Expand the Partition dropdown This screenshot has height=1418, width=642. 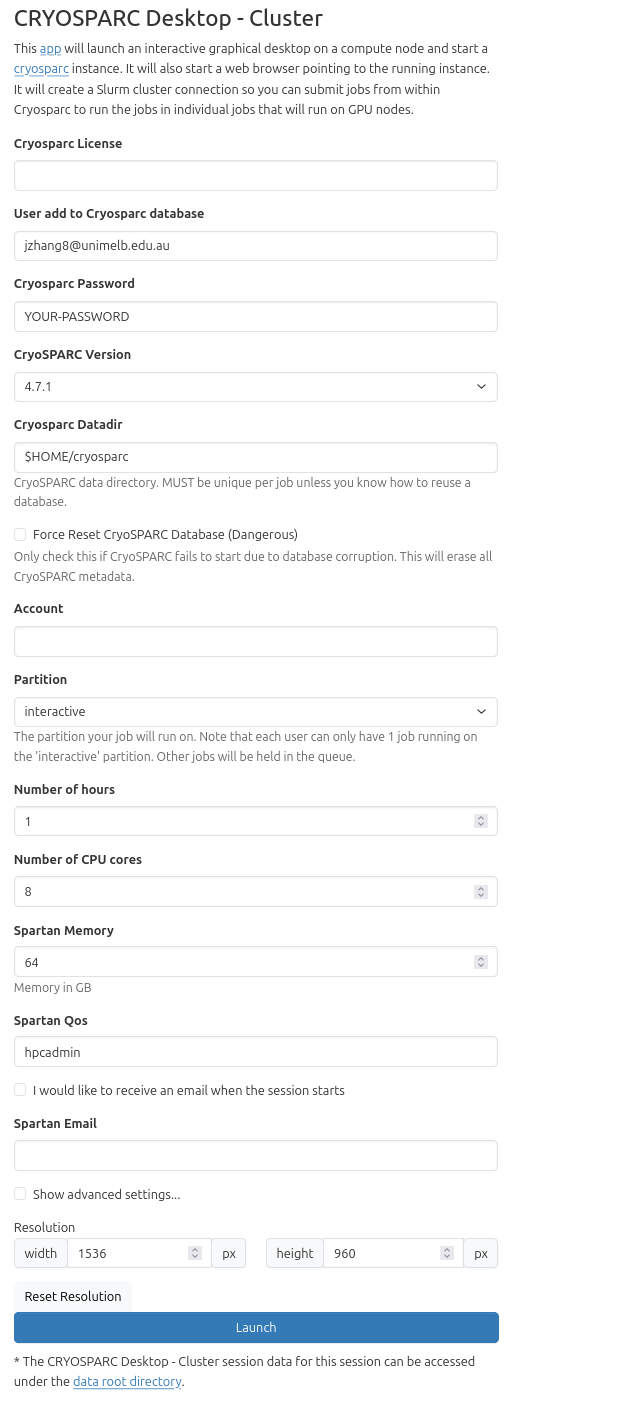[x=255, y=712]
